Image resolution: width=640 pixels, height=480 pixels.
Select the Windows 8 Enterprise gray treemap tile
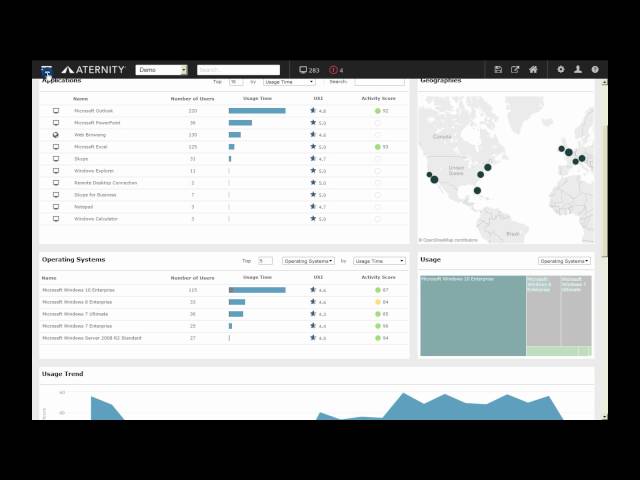543,311
